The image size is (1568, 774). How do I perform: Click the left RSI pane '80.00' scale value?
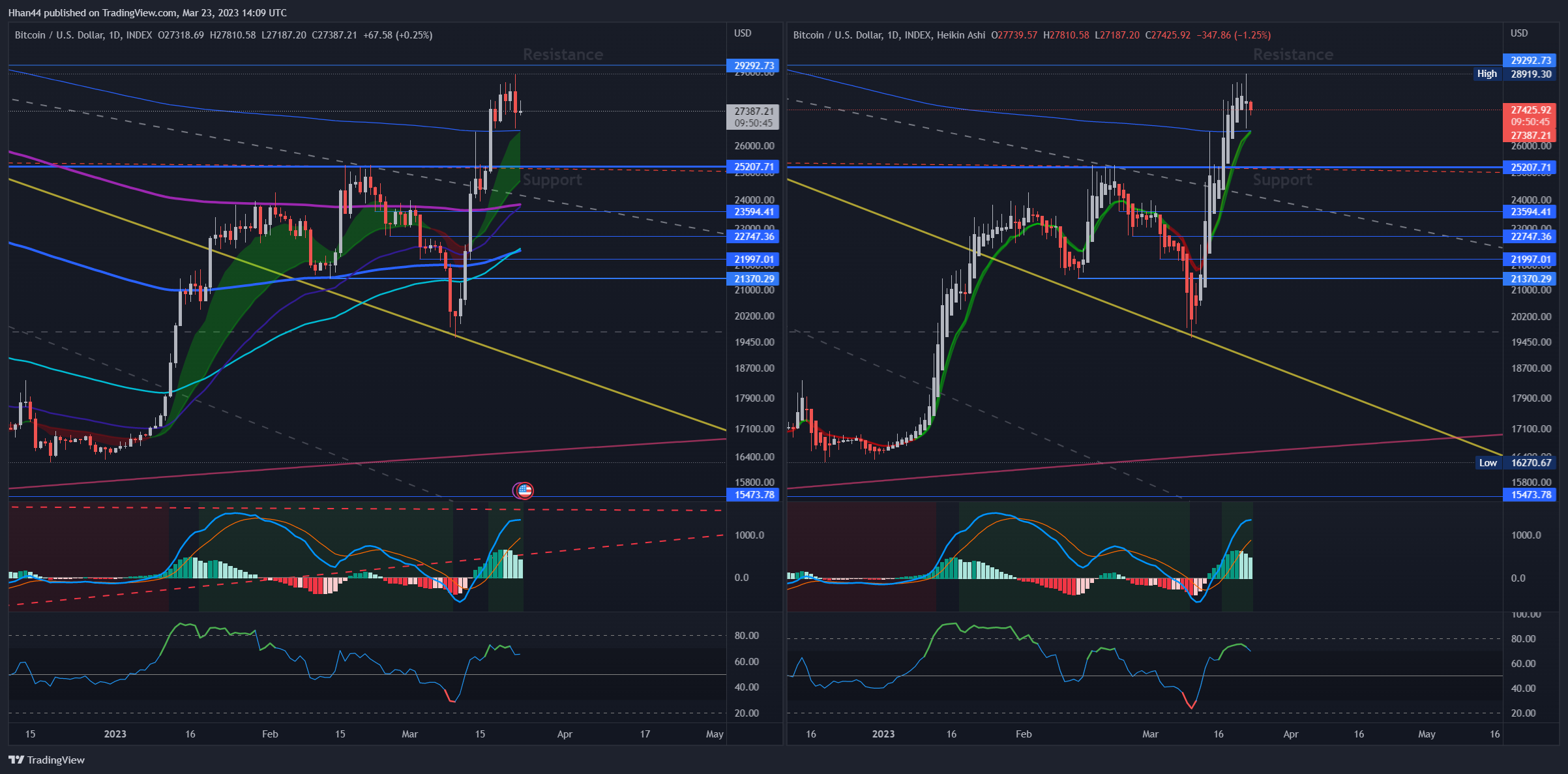tap(747, 635)
